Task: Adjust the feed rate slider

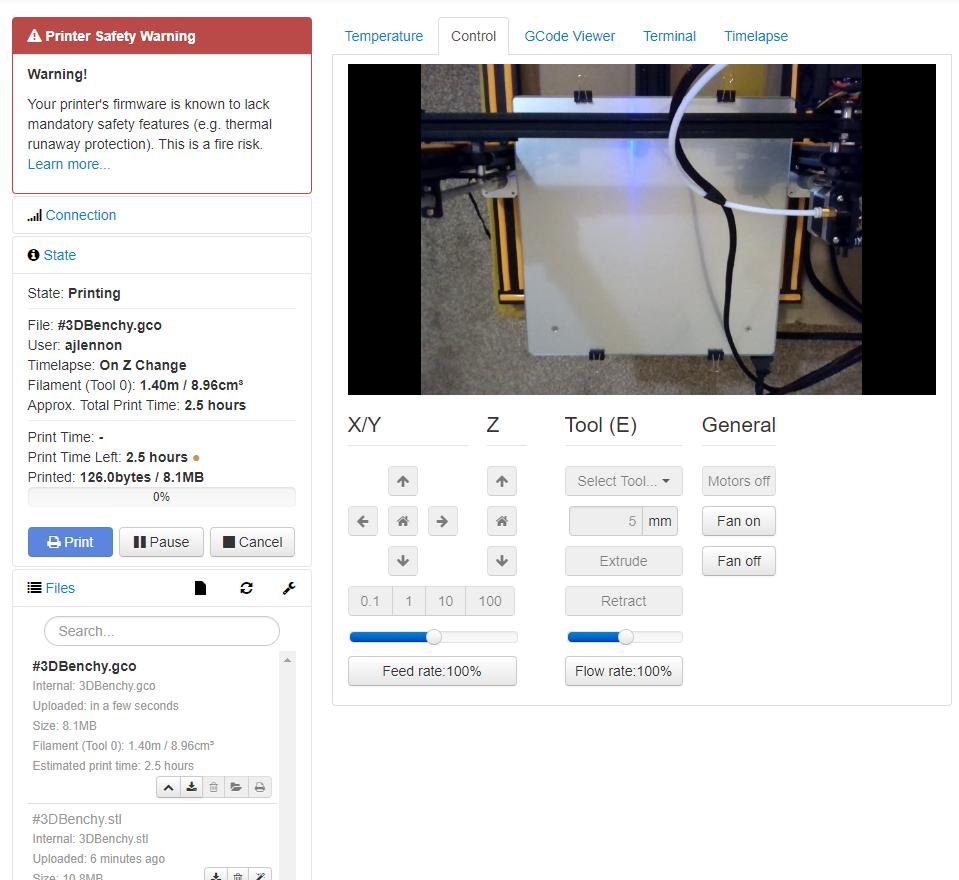Action: point(433,637)
